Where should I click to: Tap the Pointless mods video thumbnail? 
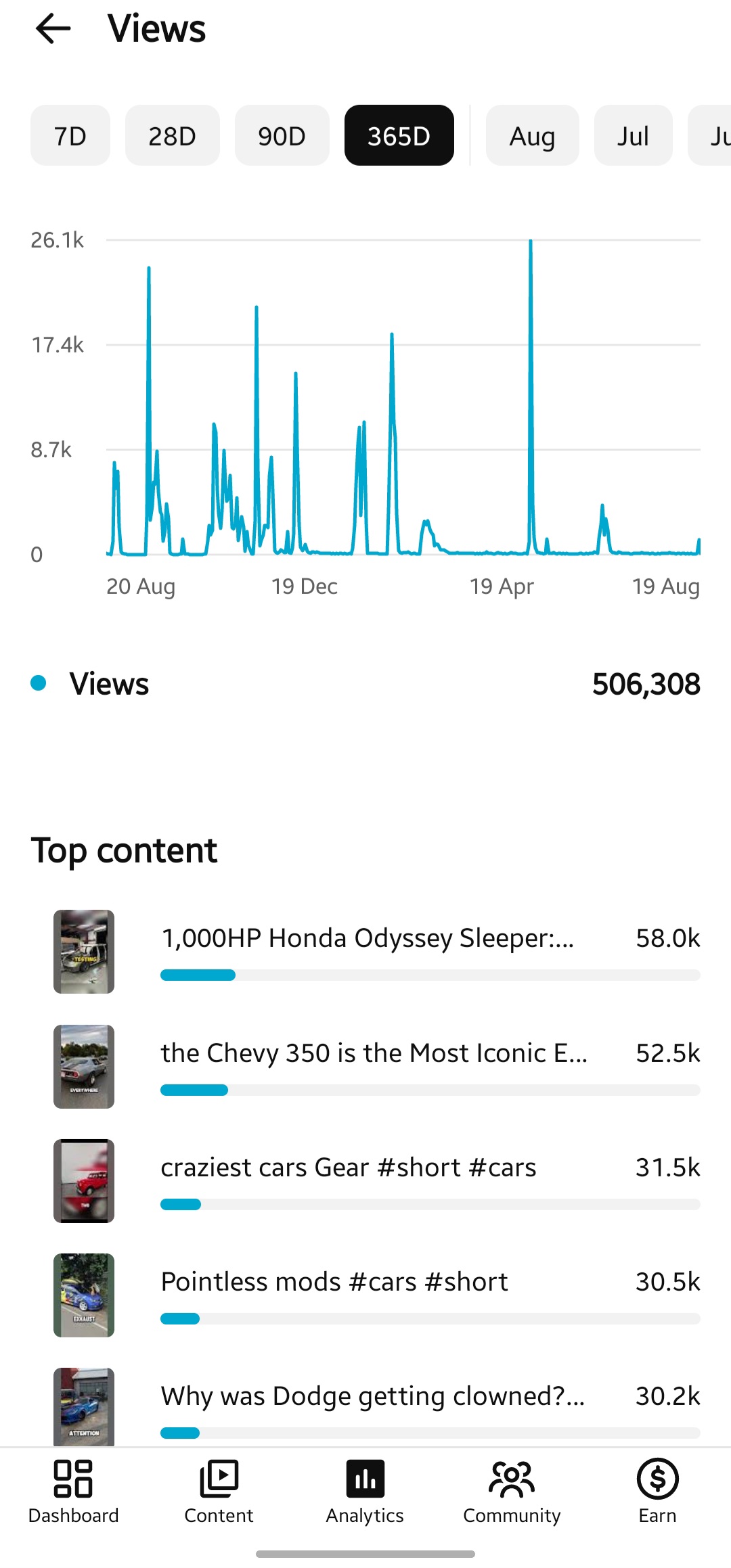point(84,1295)
